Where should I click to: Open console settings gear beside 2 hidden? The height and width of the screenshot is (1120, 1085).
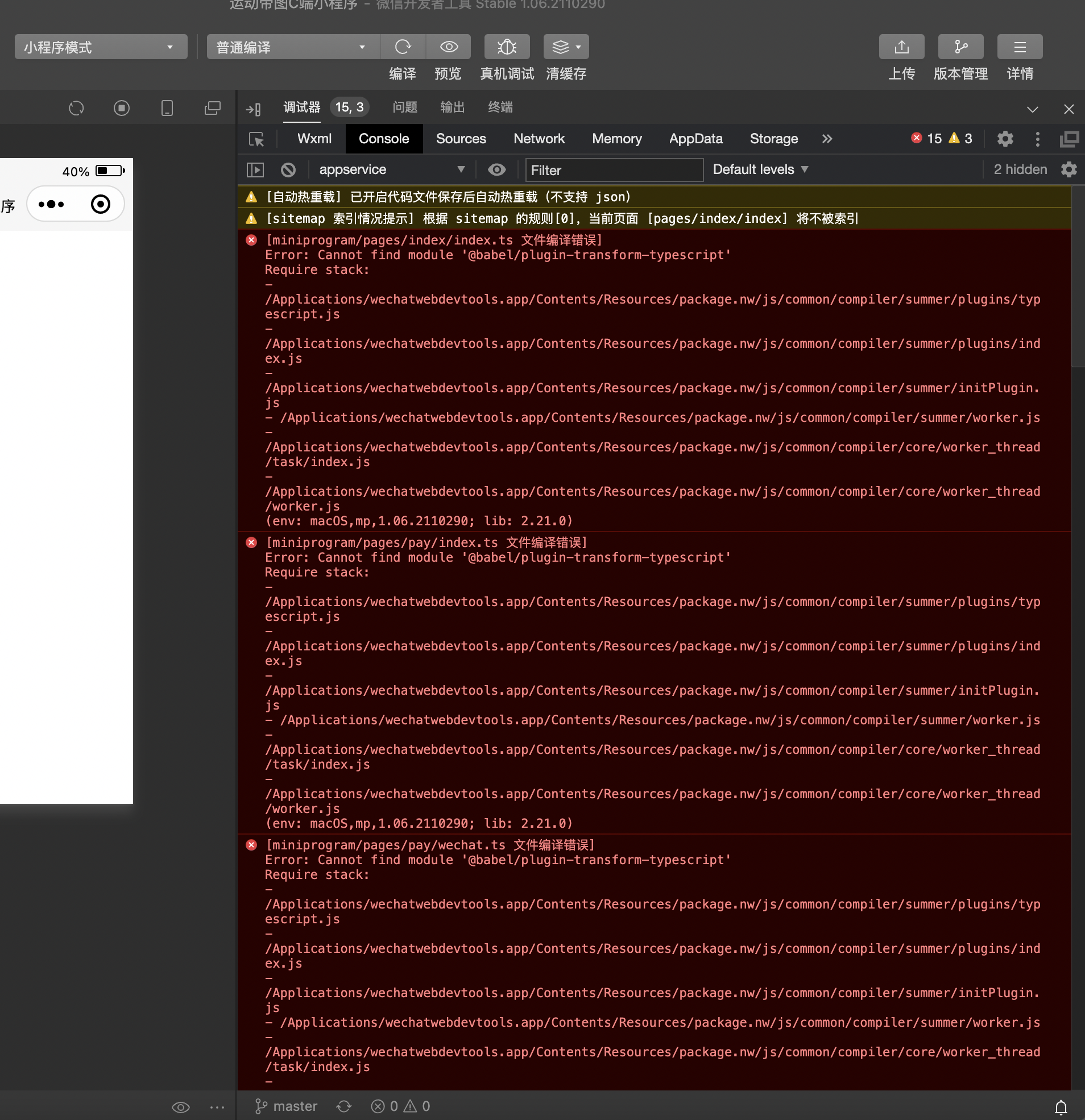1069,170
